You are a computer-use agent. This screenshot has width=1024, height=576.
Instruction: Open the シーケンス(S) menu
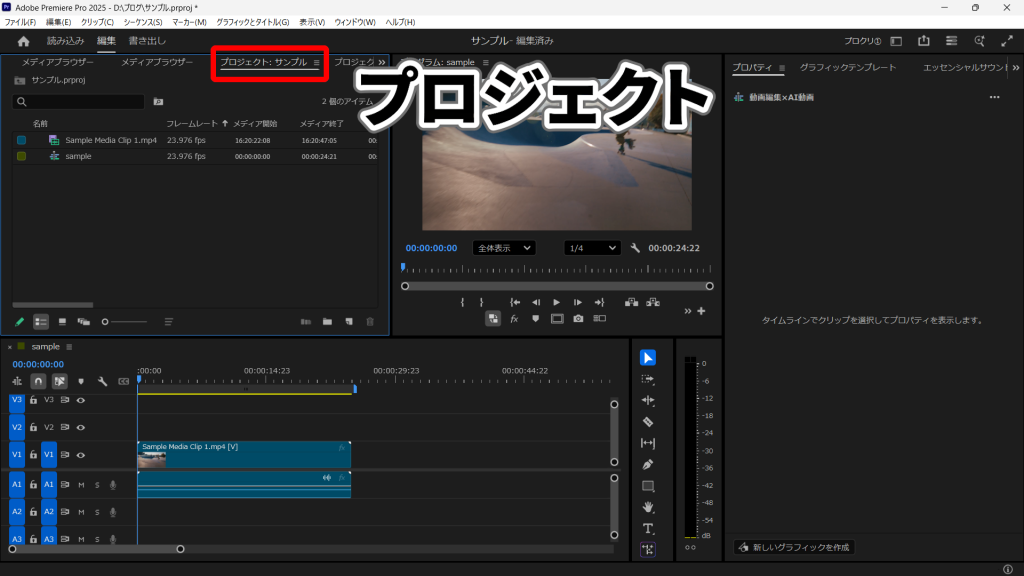click(143, 22)
